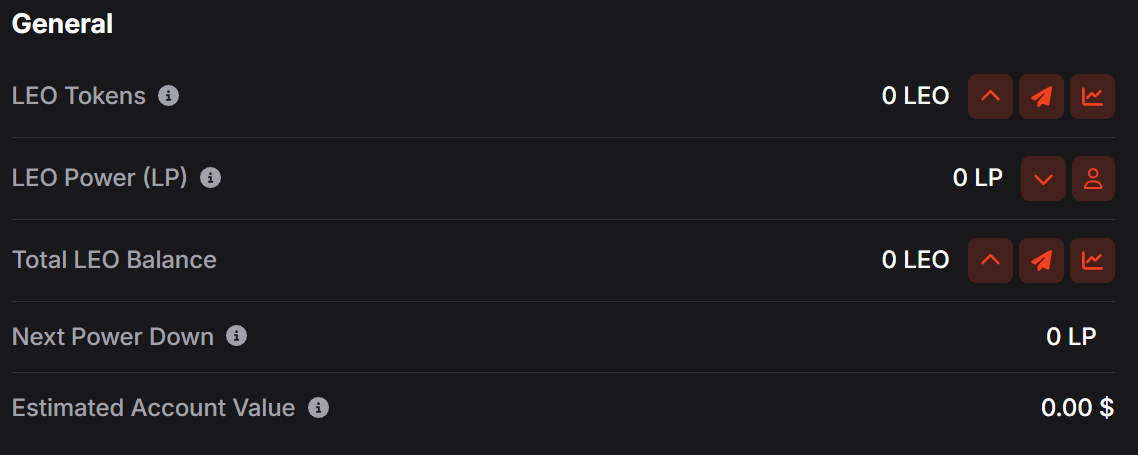Click the up chevron in LEO Tokens row

tap(991, 97)
